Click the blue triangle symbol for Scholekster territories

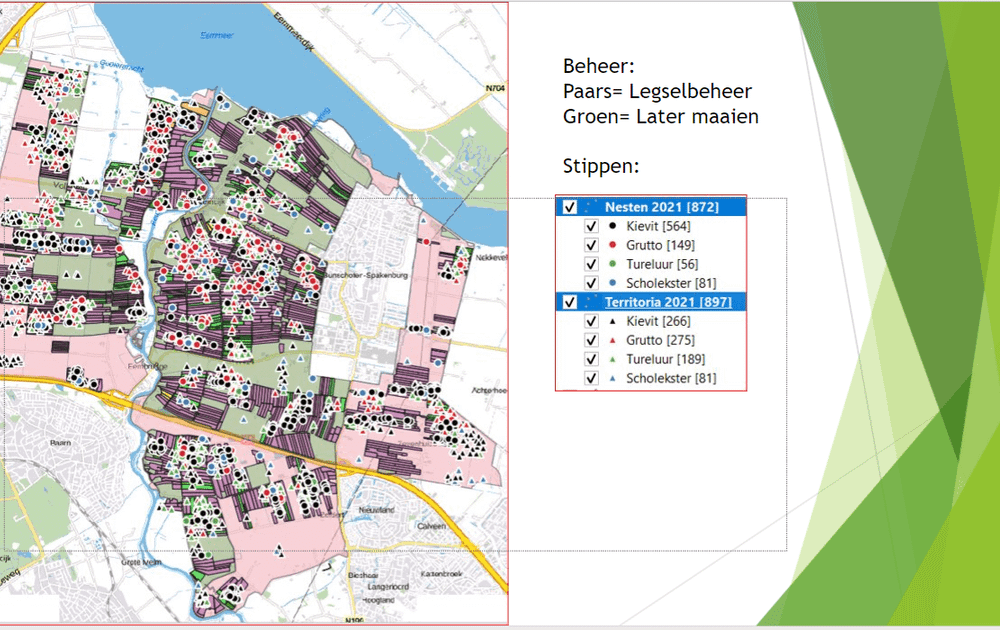(x=612, y=379)
